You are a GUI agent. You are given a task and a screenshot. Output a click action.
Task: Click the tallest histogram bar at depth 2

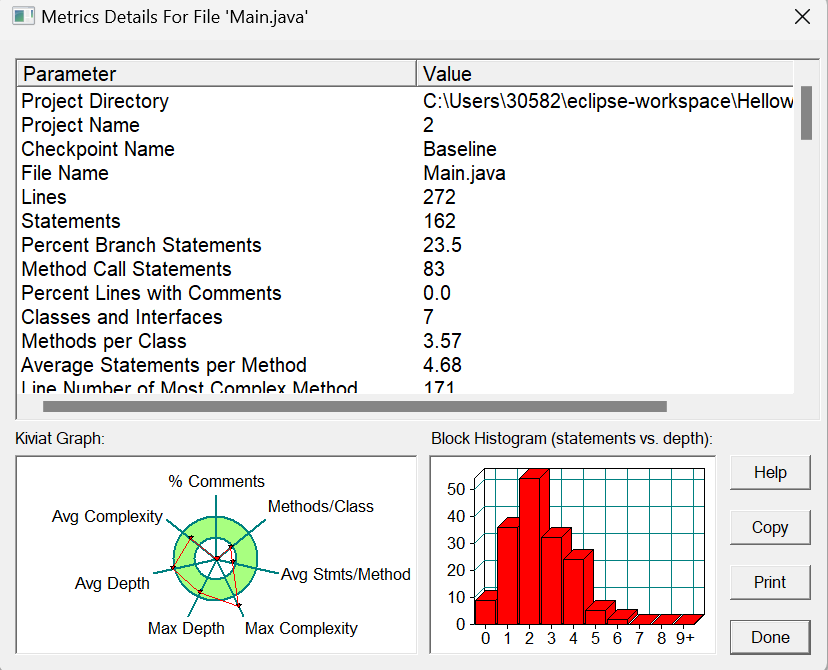pos(533,548)
